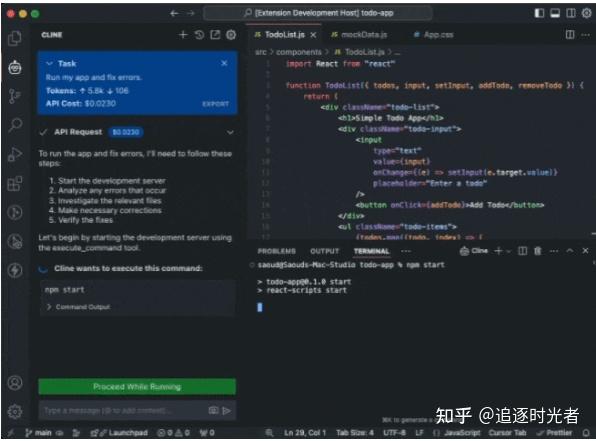Go forward using navigation arrow
596x441 pixels.
(190, 13)
